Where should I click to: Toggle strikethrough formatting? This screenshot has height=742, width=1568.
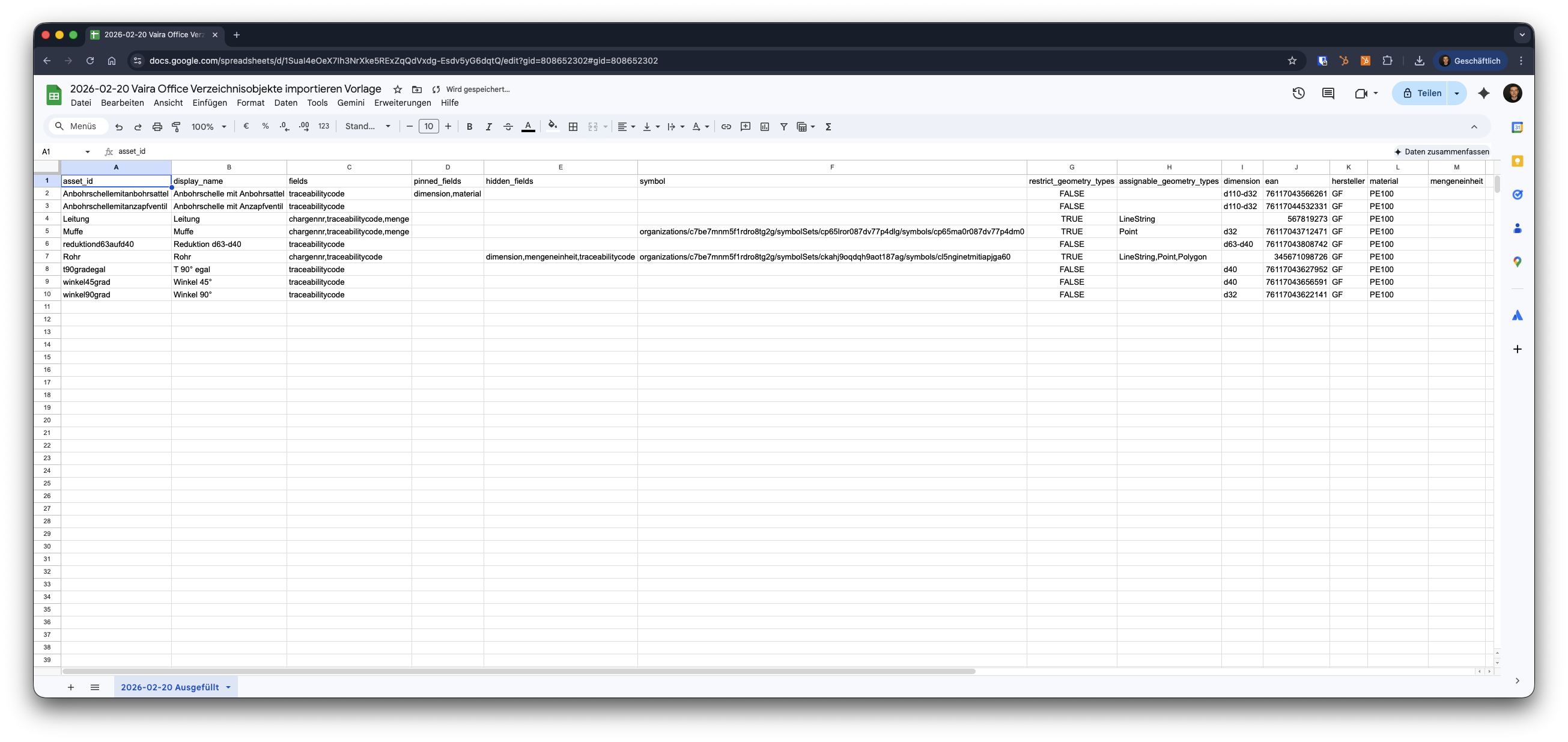(508, 127)
